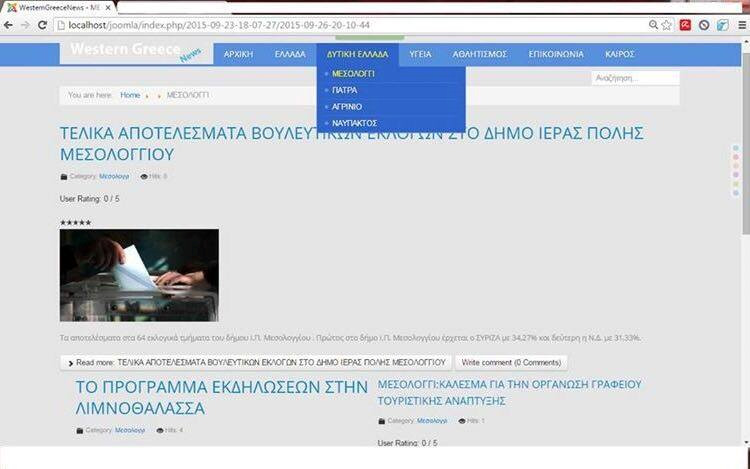Reload the page with refresh icon
The image size is (750, 469).
(x=42, y=25)
